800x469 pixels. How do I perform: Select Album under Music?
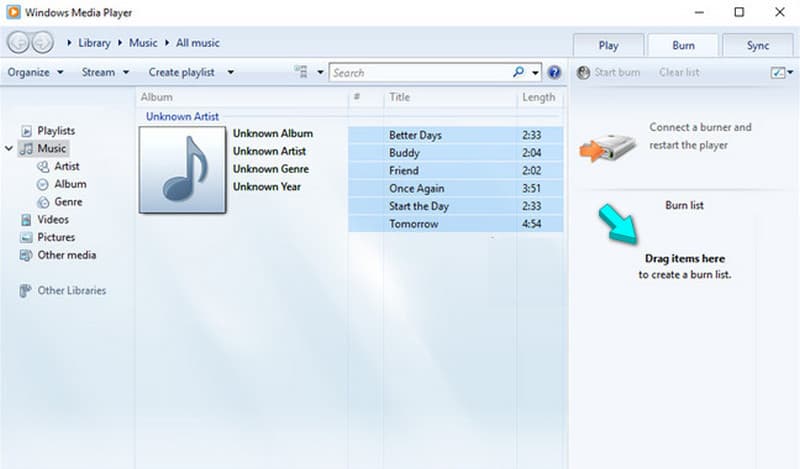tap(70, 184)
